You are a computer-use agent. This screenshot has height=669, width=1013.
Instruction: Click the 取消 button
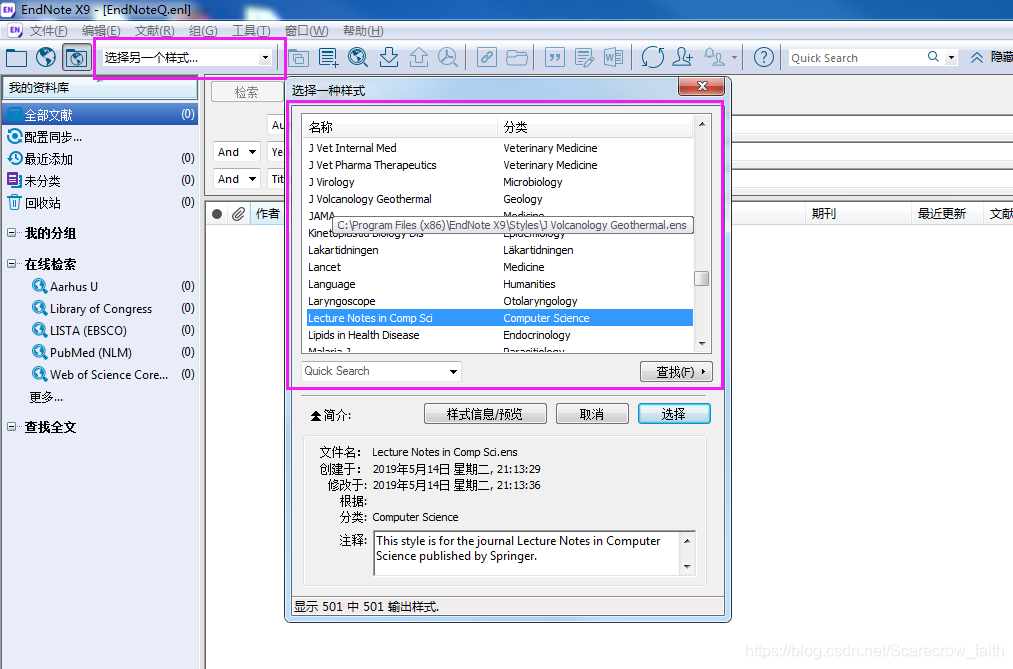coord(592,414)
